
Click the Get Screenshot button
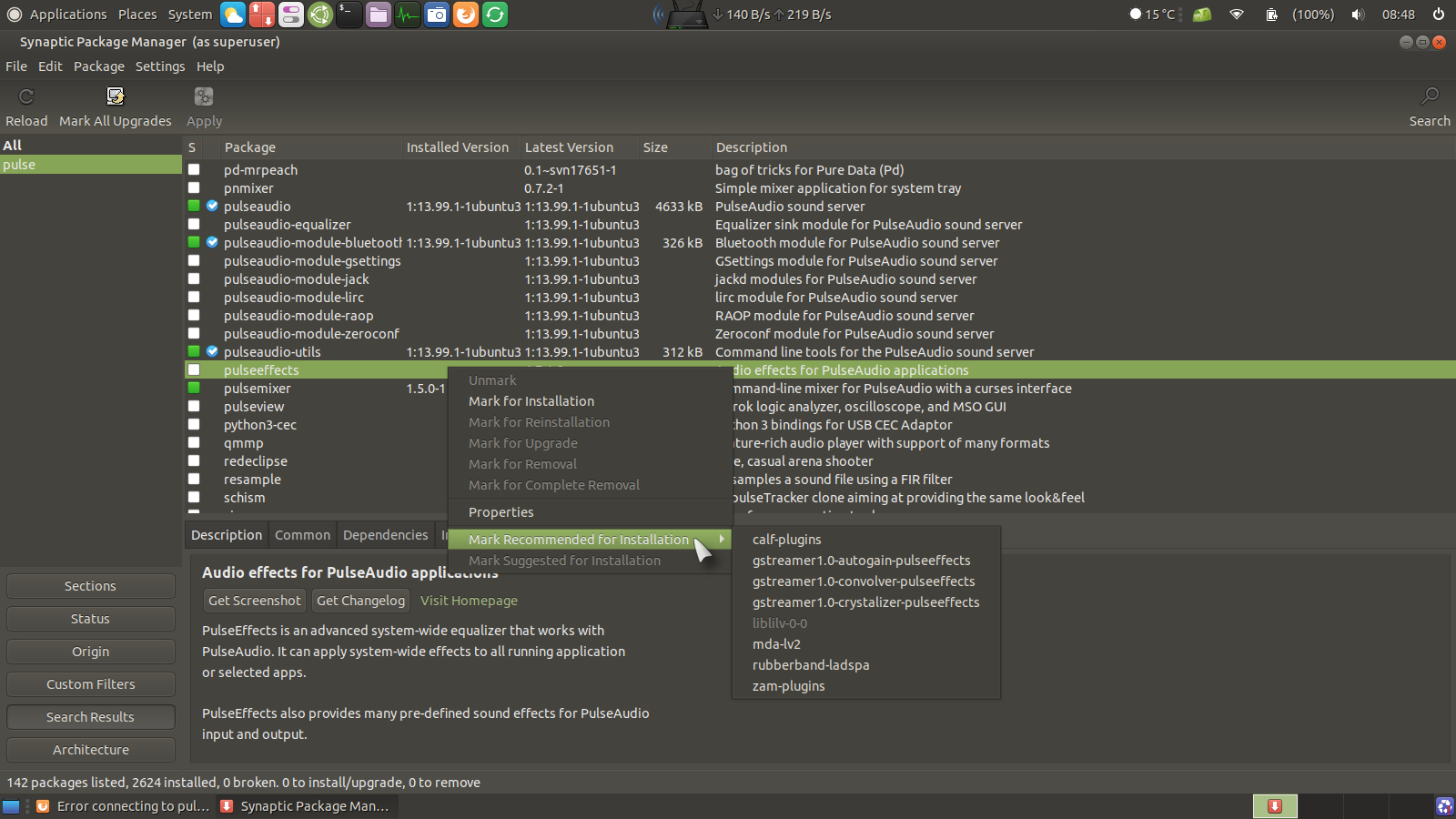click(254, 601)
